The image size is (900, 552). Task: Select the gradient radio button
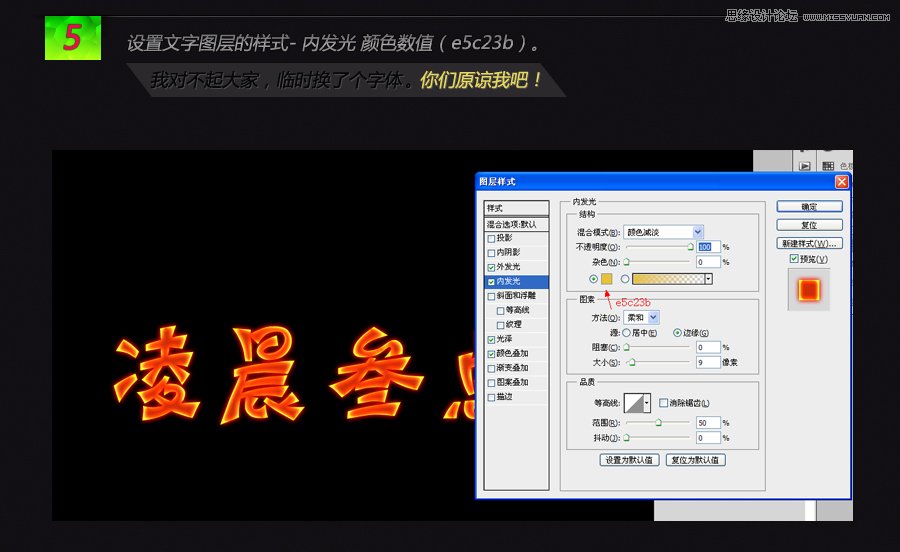pos(624,279)
